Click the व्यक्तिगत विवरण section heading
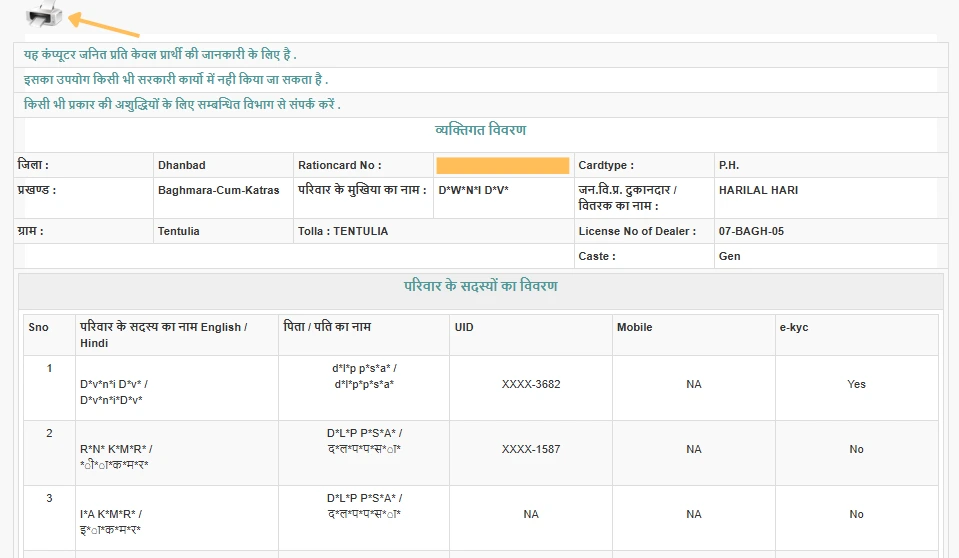The image size is (959, 558). 480,130
